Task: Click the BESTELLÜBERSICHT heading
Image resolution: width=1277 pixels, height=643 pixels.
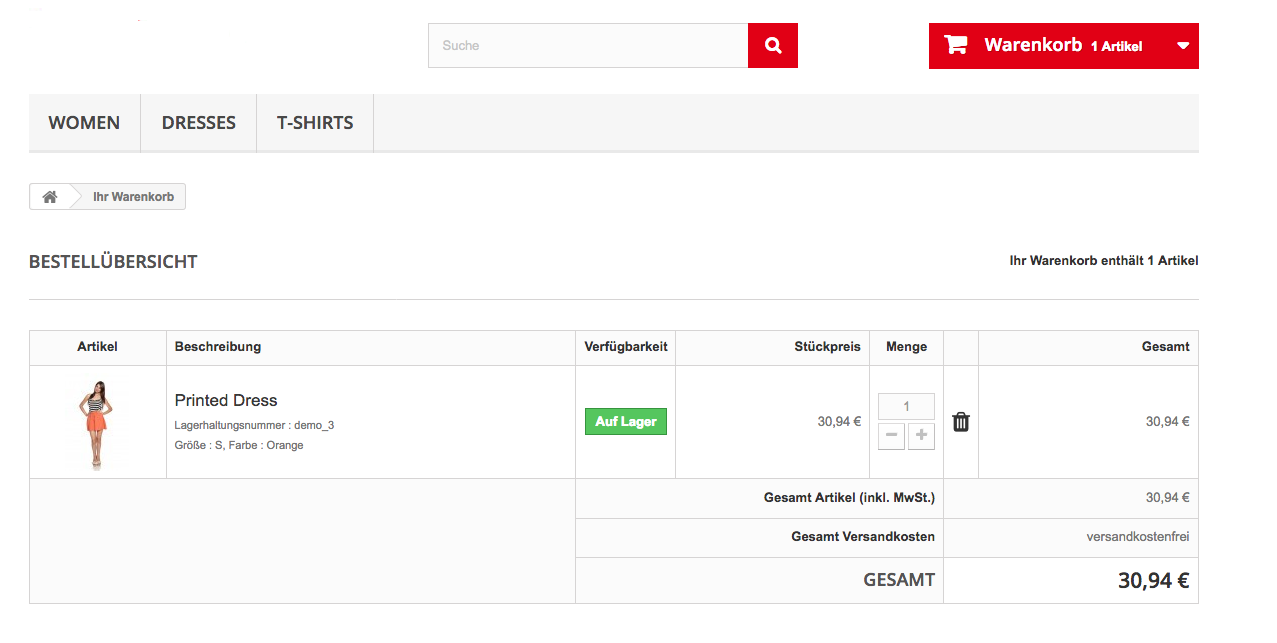Action: click(113, 262)
